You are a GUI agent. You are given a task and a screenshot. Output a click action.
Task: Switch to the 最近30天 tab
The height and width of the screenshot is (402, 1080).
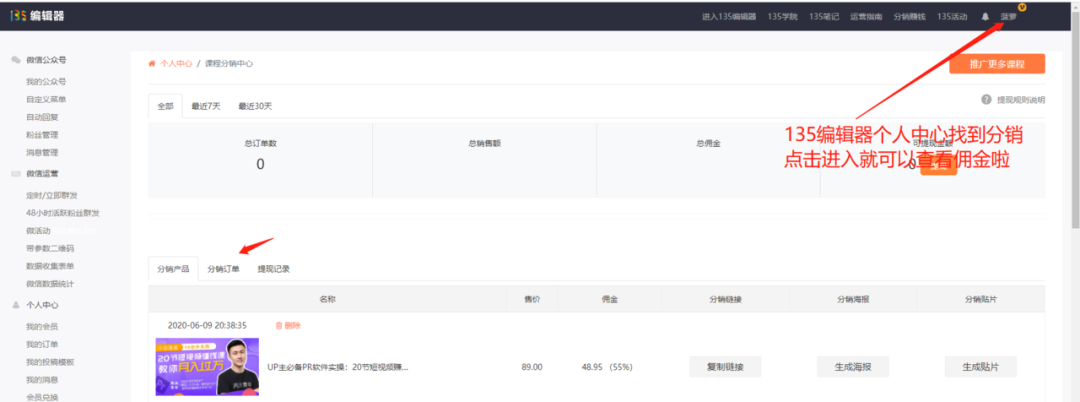tap(254, 106)
